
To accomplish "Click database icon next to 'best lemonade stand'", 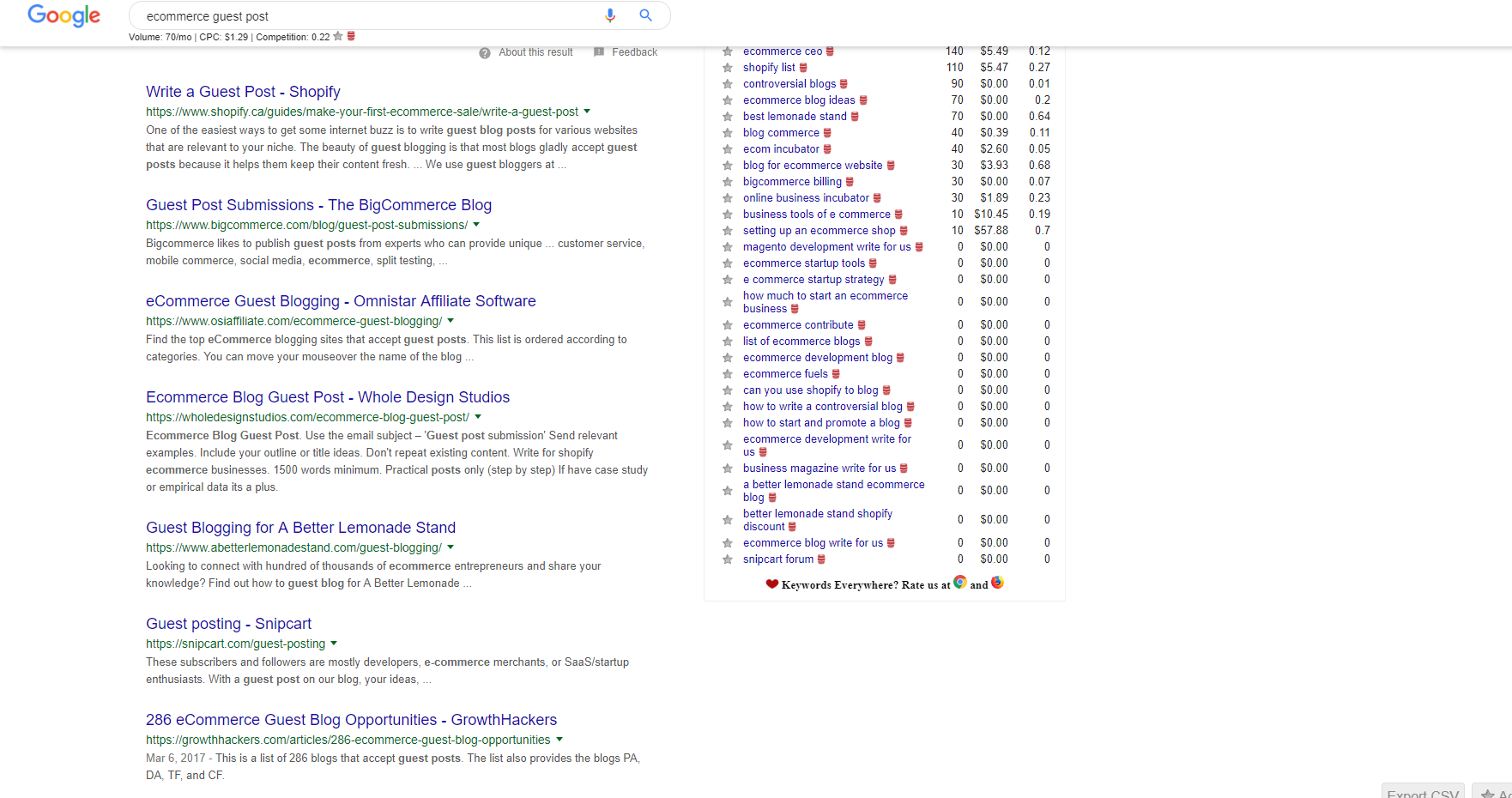I will coord(855,117).
